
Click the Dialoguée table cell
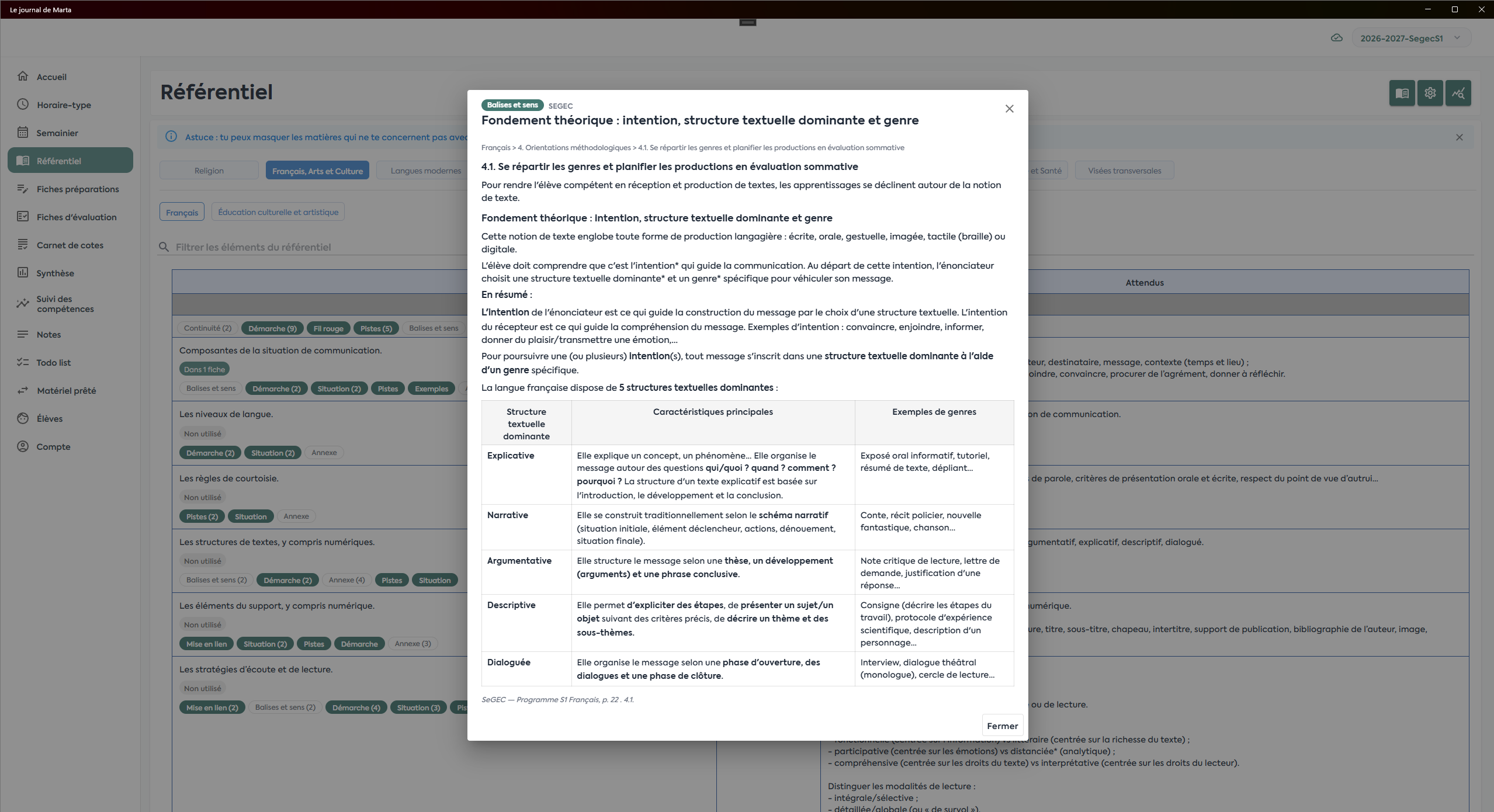tap(526, 668)
